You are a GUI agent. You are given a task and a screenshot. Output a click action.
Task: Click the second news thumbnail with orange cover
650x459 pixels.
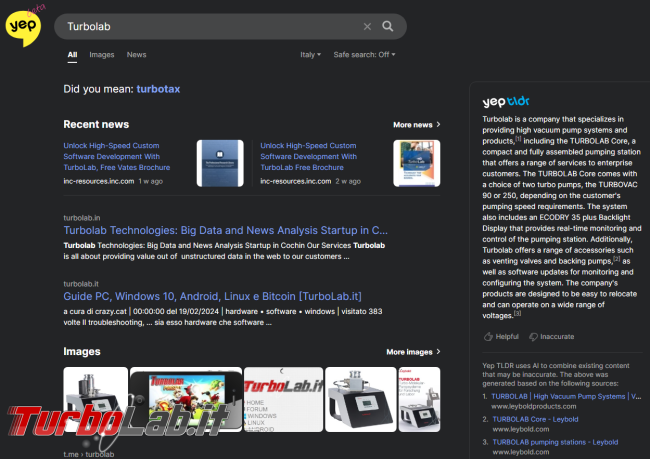(417, 163)
